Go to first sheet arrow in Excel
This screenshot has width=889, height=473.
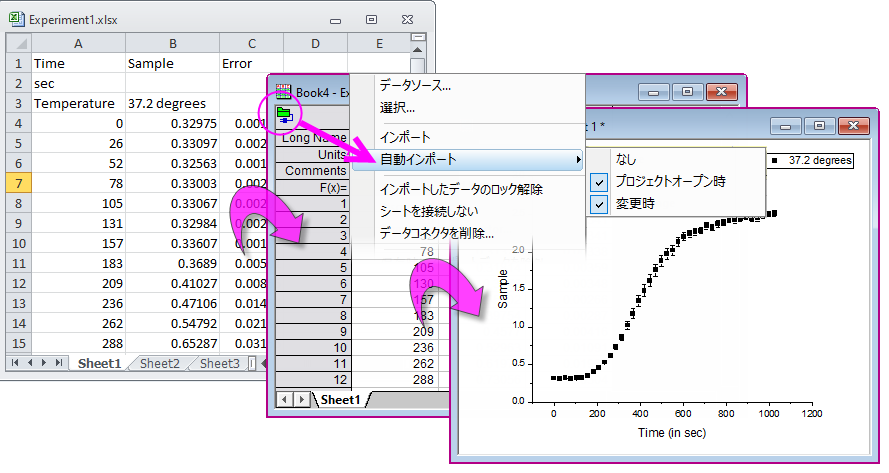[15, 362]
